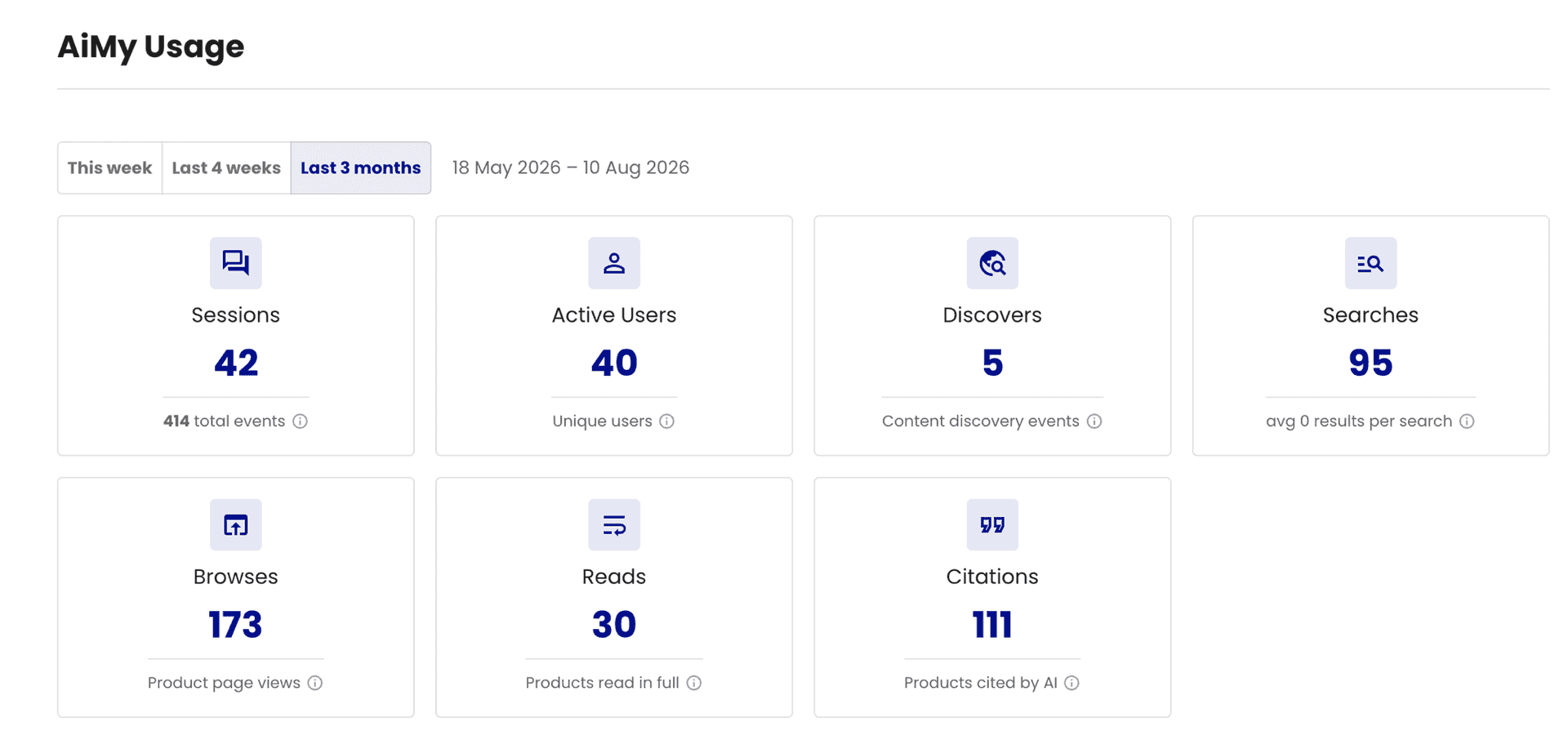The height and width of the screenshot is (731, 1568).
Task: Click the Content discovery events label
Action: pos(981,421)
